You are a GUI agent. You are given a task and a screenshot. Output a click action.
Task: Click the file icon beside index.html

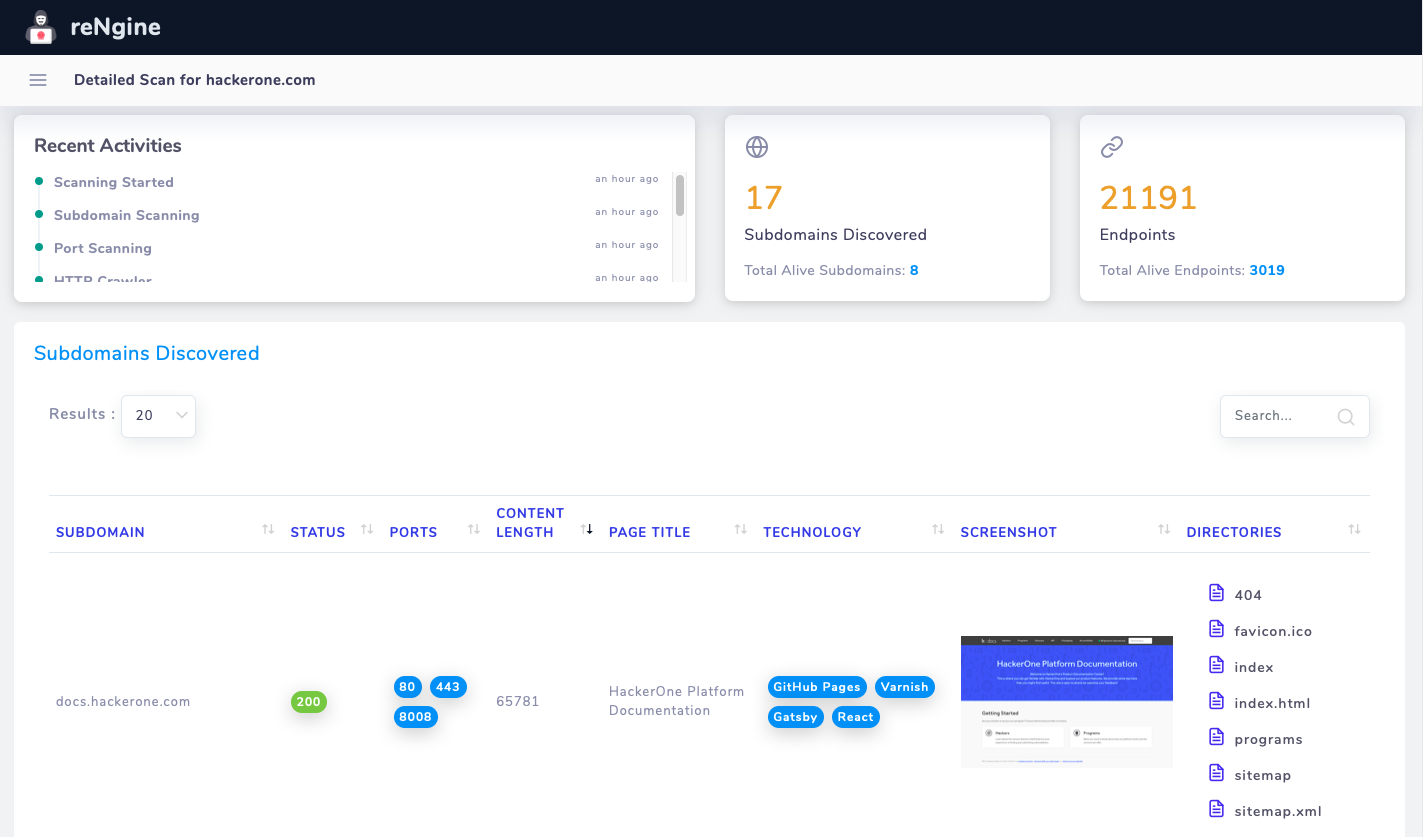pos(1217,701)
